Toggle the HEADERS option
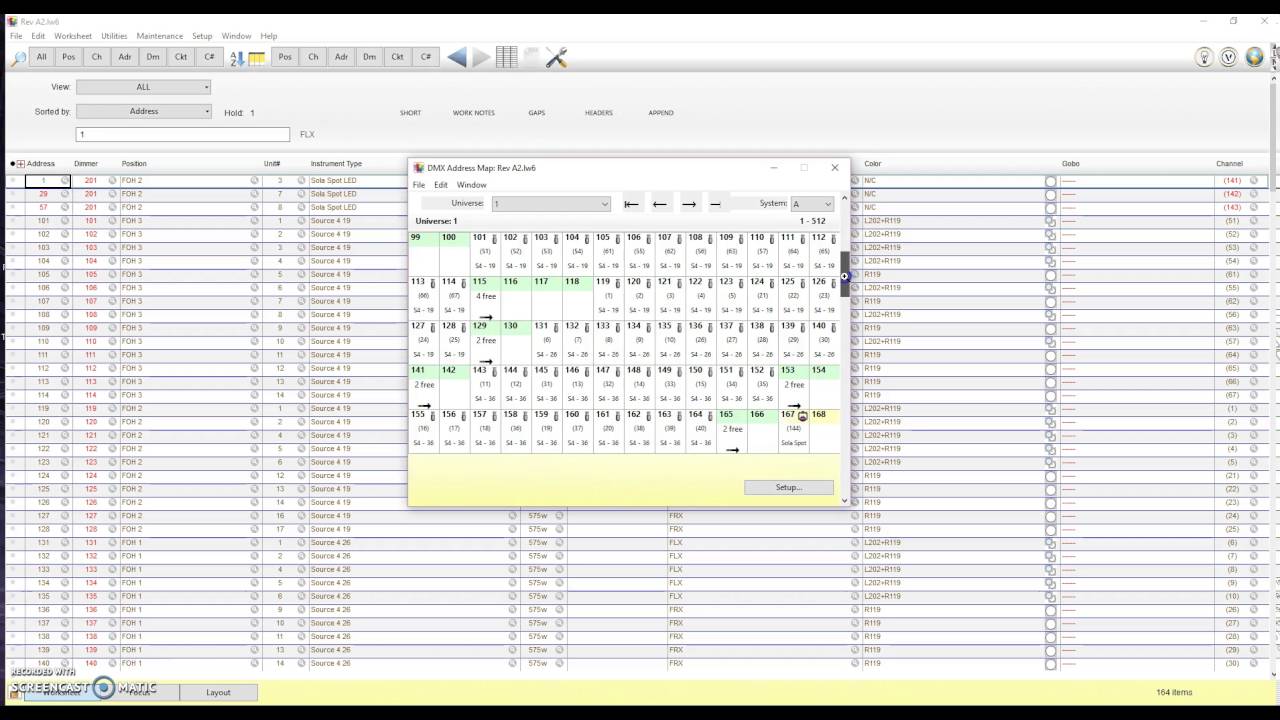The height and width of the screenshot is (720, 1280). pos(599,113)
